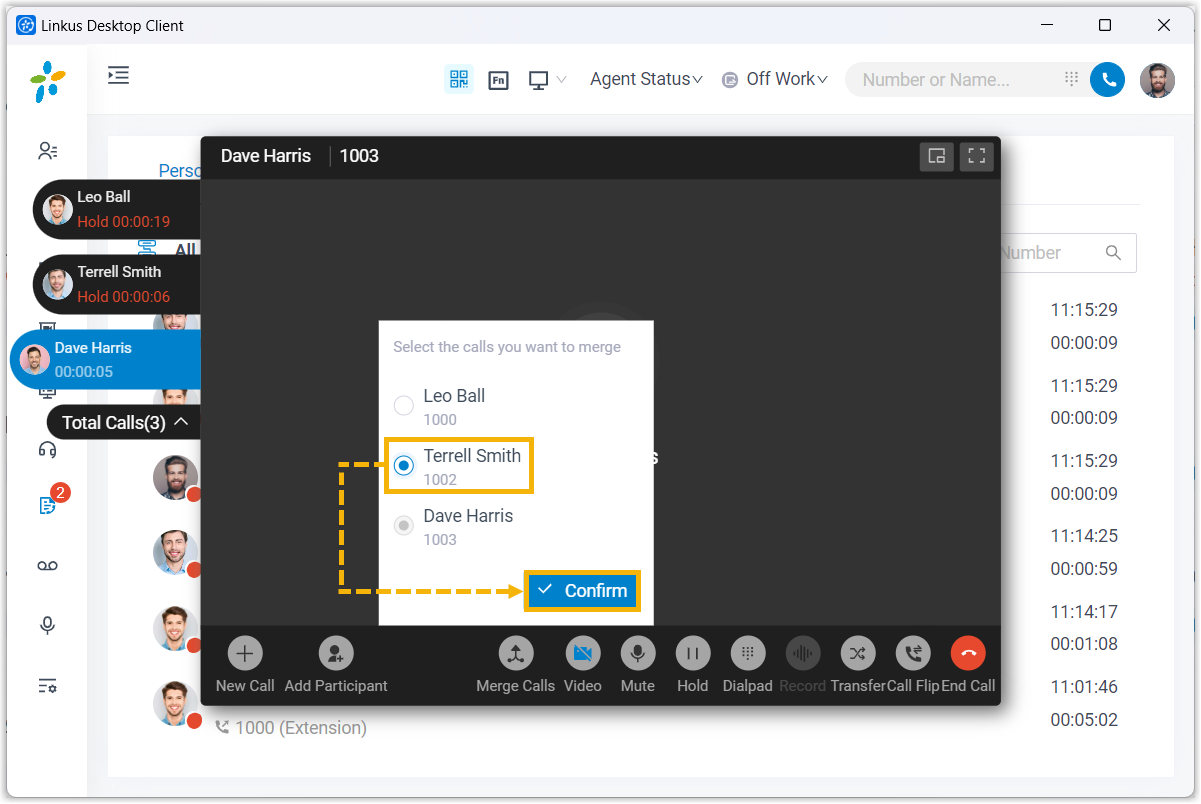Open the Off Work presence dropdown
The width and height of the screenshot is (1201, 804).
[776, 79]
